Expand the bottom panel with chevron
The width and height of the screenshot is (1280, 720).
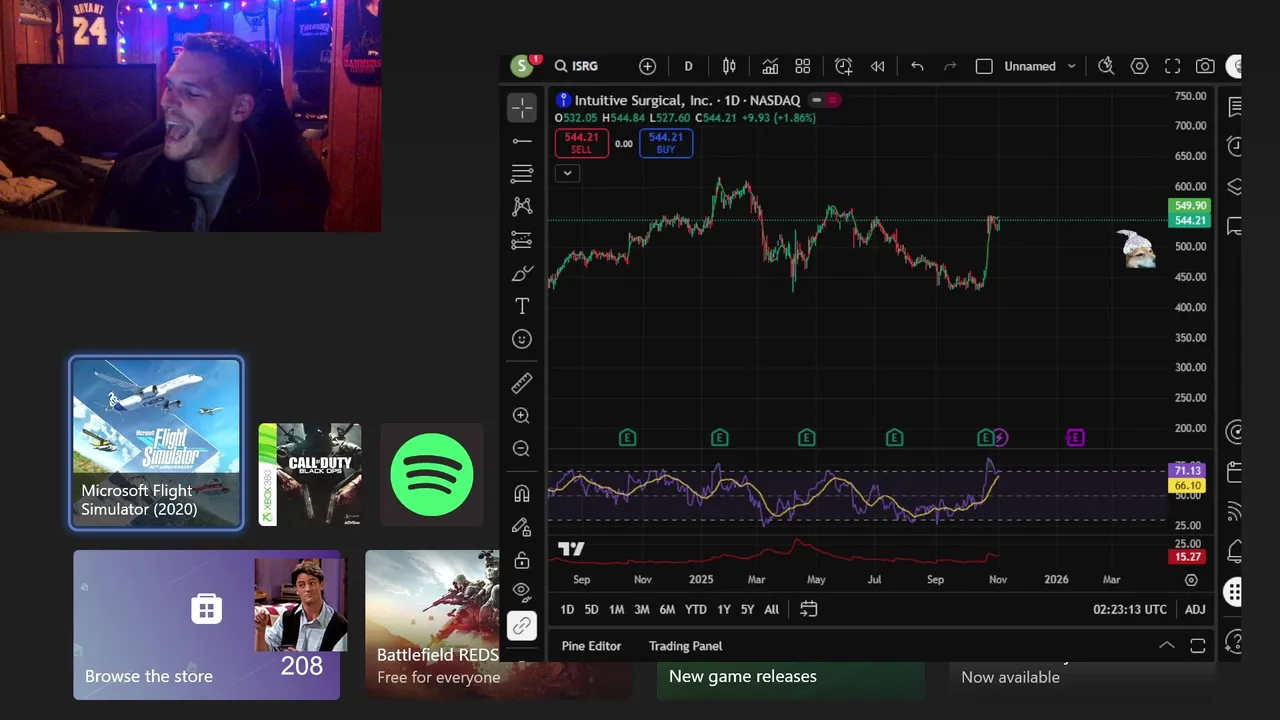pos(1166,646)
